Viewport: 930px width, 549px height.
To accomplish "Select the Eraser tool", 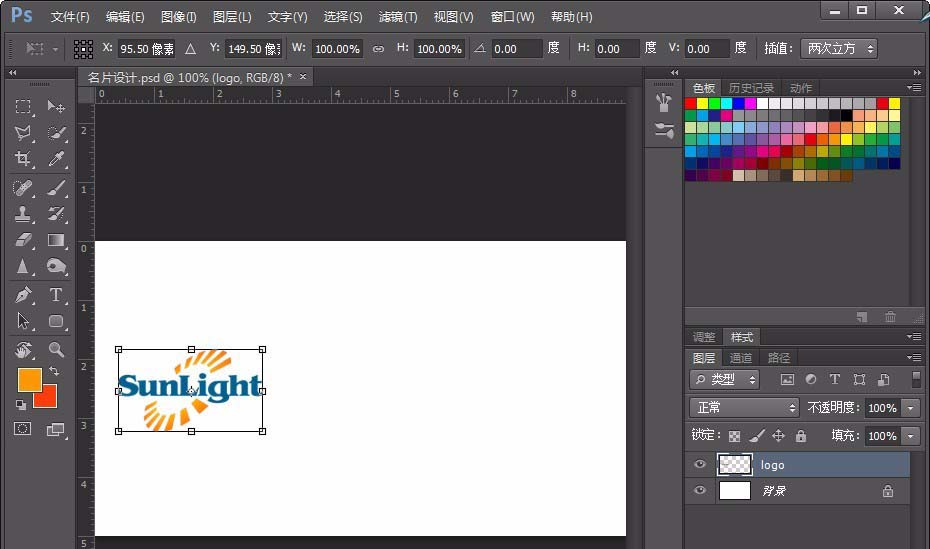I will (23, 240).
